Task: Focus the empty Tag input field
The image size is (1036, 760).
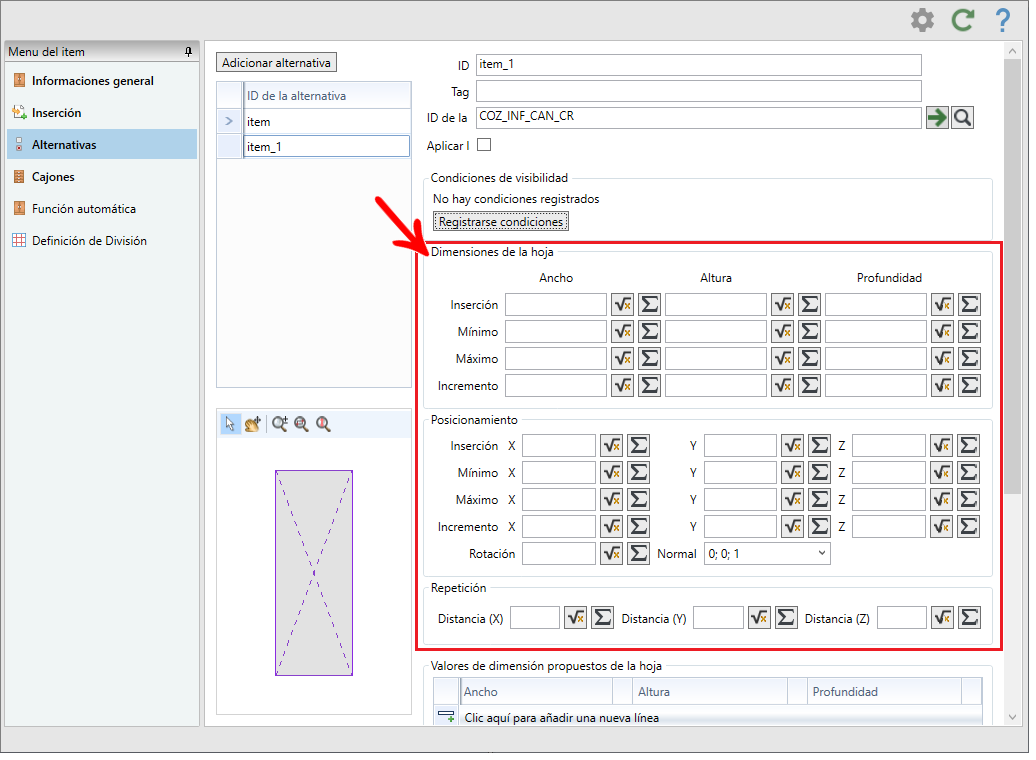Action: point(698,91)
